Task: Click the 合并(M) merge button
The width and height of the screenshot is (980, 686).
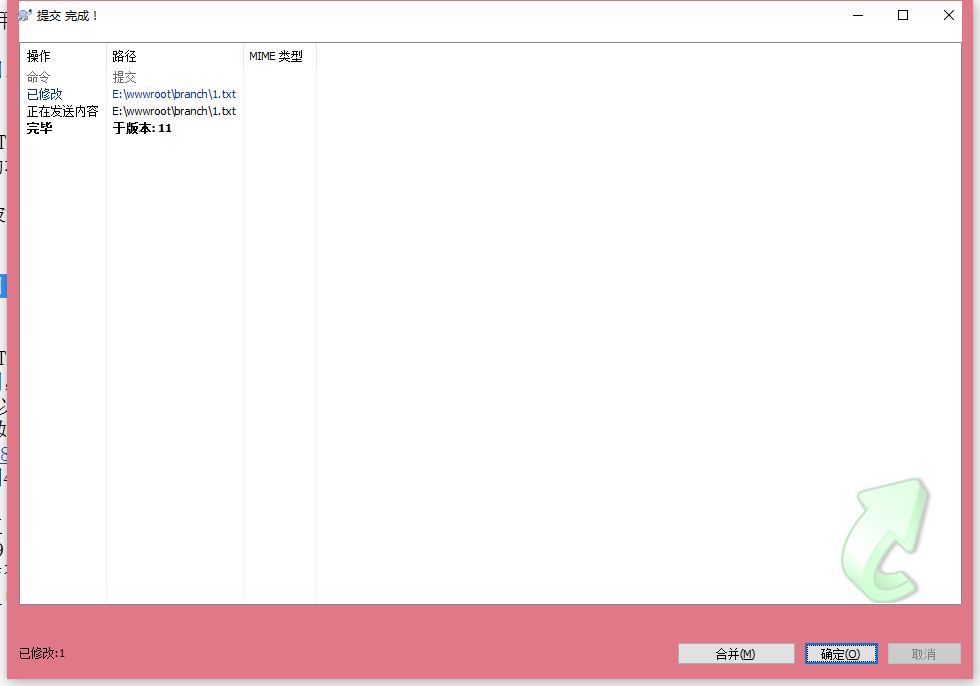Action: pyautogui.click(x=736, y=654)
